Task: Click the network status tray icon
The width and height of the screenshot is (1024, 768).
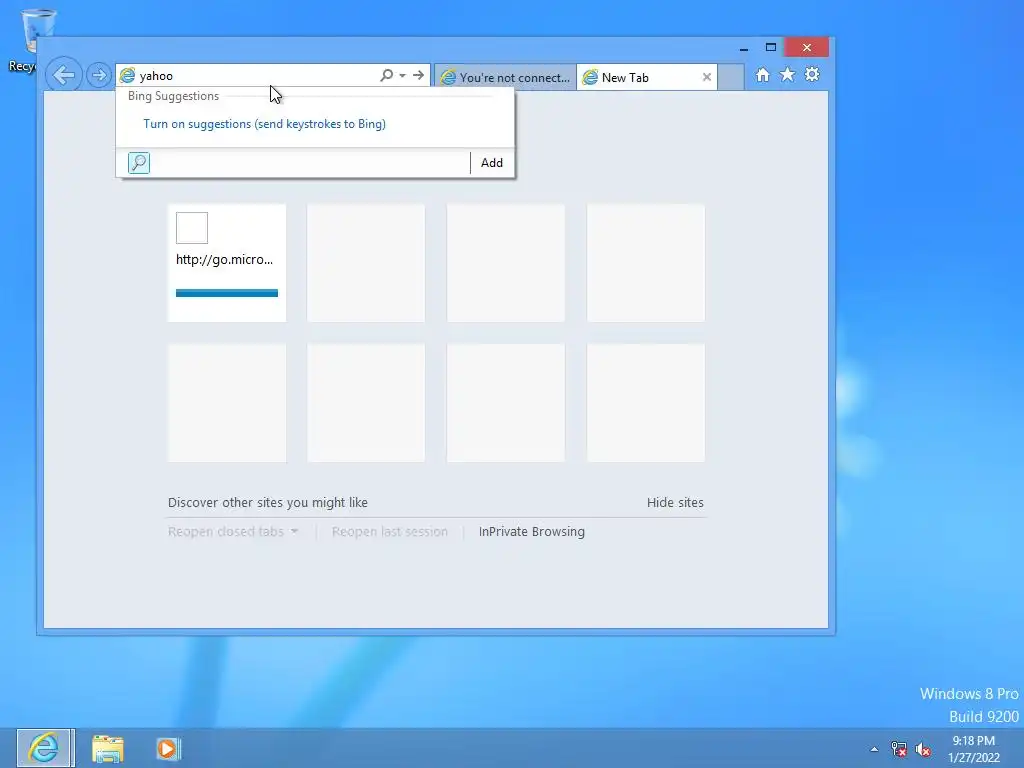Action: click(x=899, y=749)
